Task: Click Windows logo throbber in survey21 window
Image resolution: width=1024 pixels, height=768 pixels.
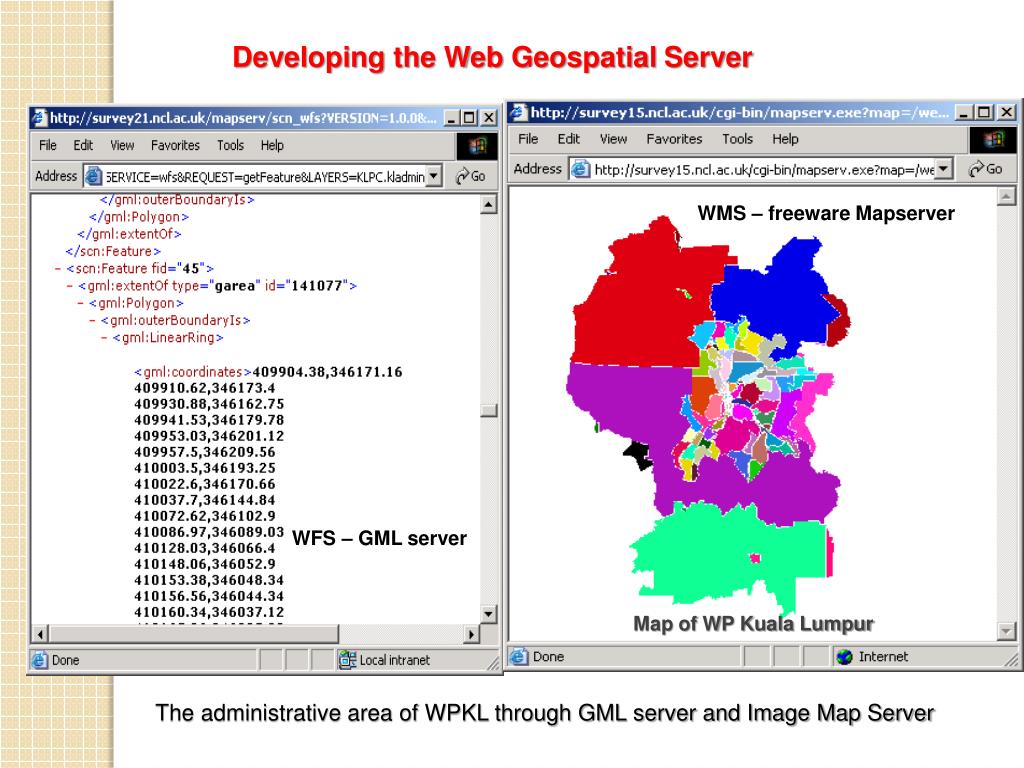Action: coord(477,146)
